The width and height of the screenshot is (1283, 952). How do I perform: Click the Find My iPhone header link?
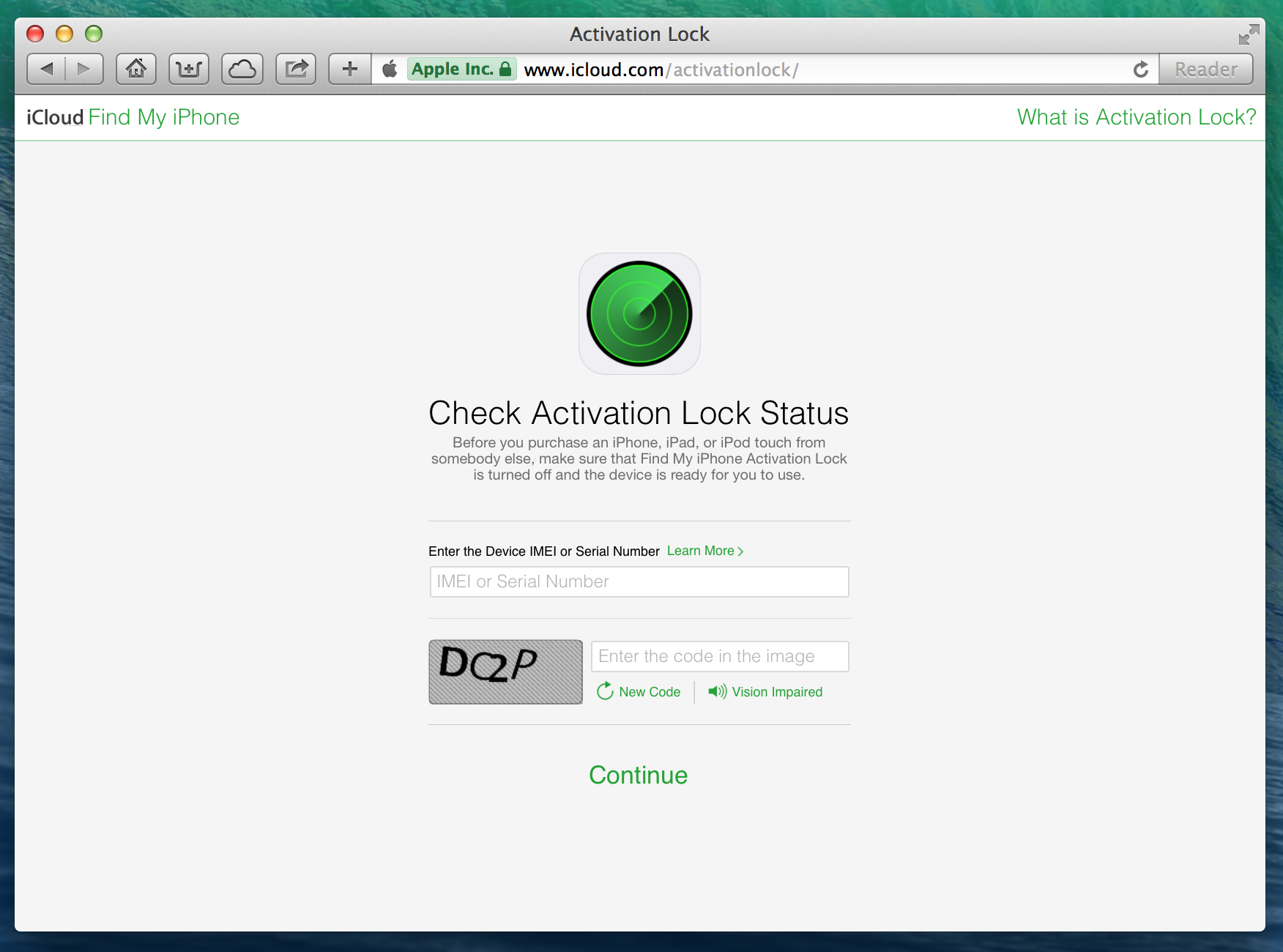[x=163, y=117]
